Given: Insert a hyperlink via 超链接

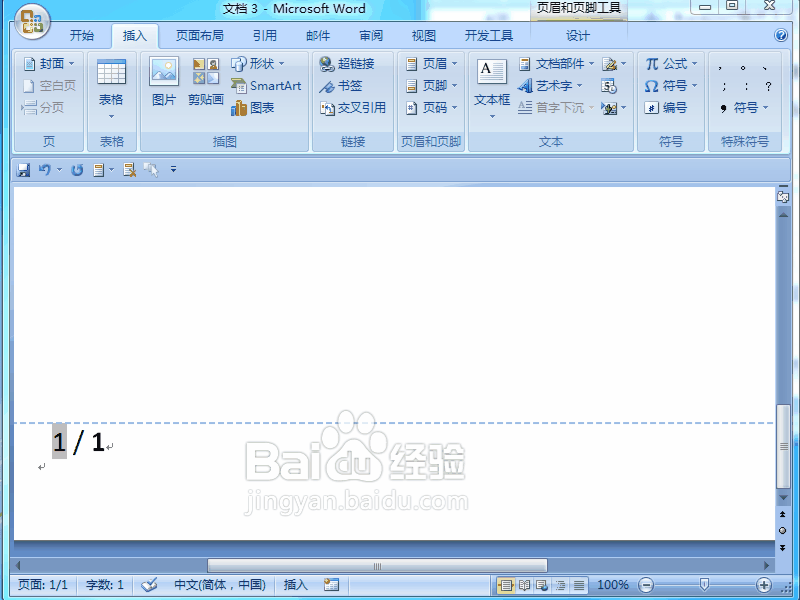Looking at the screenshot, I should [x=347, y=64].
